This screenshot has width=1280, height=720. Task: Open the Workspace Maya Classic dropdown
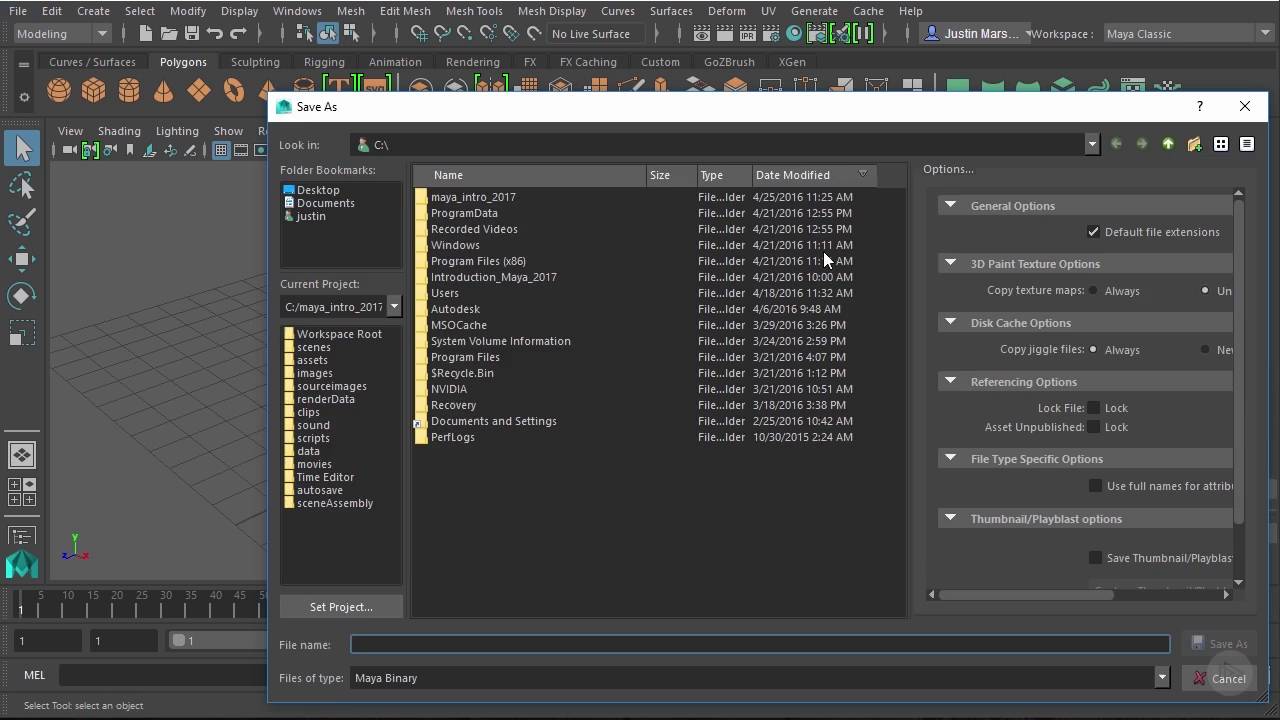(x=1187, y=34)
